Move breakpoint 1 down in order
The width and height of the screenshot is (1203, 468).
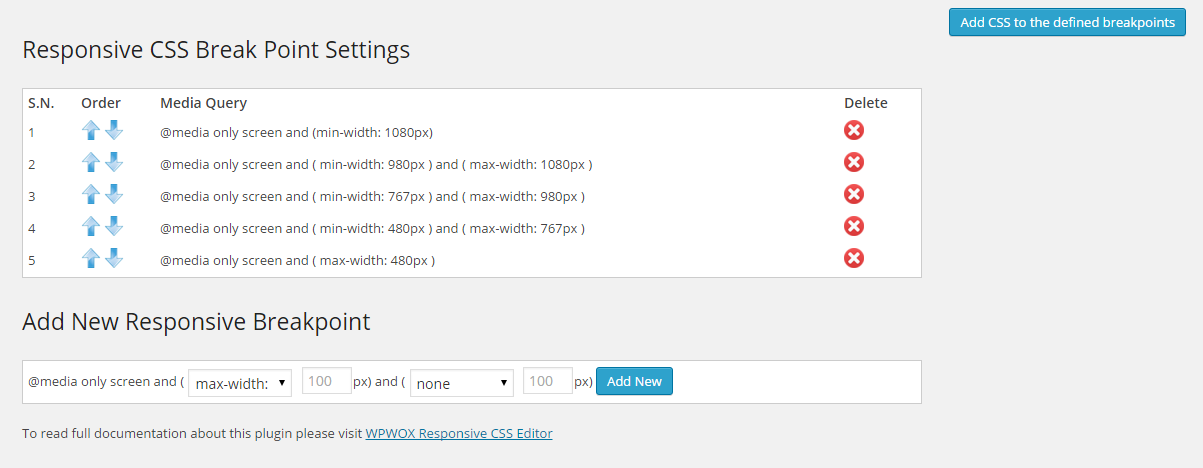[114, 130]
